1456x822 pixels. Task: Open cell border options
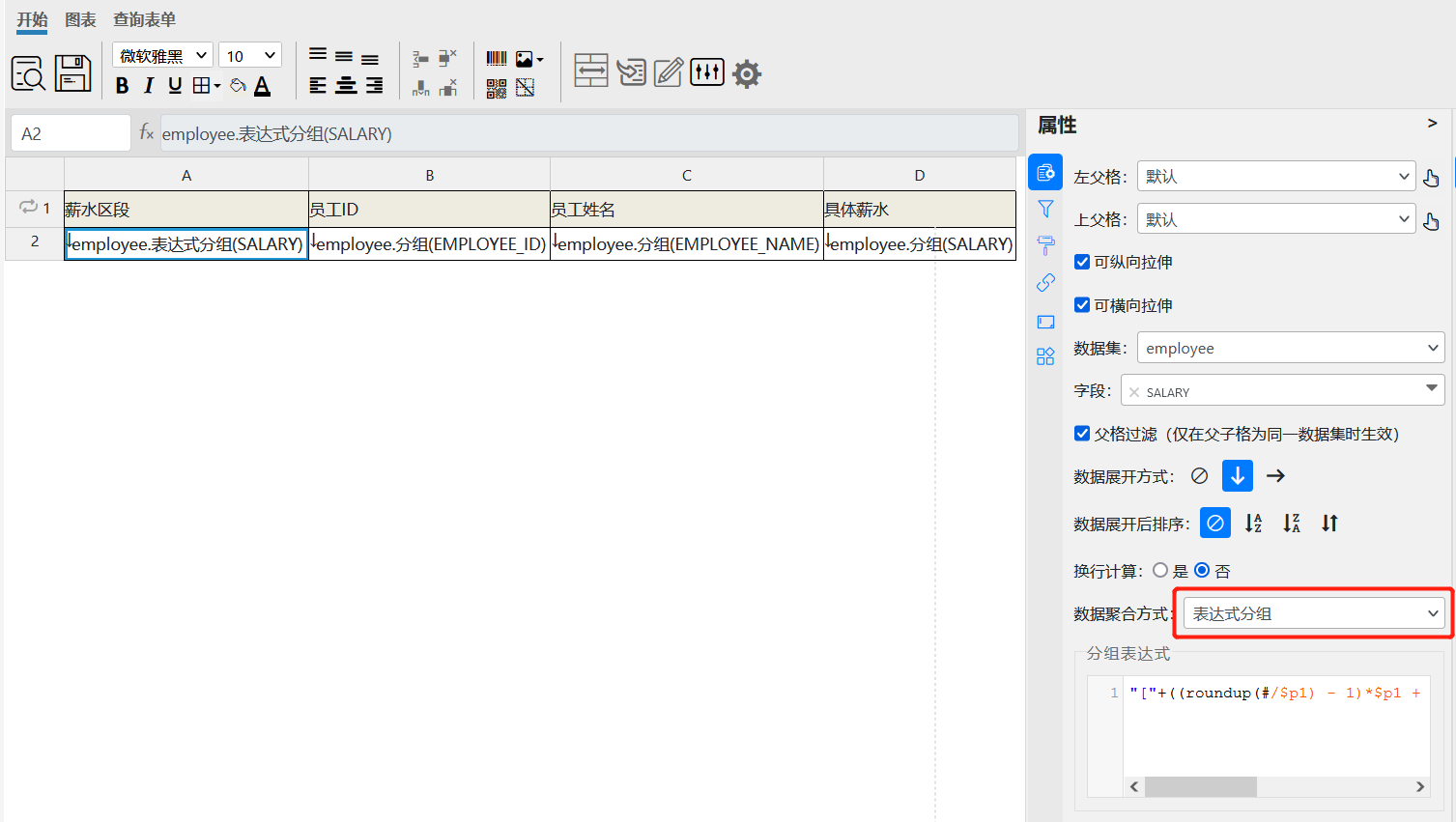[x=206, y=86]
